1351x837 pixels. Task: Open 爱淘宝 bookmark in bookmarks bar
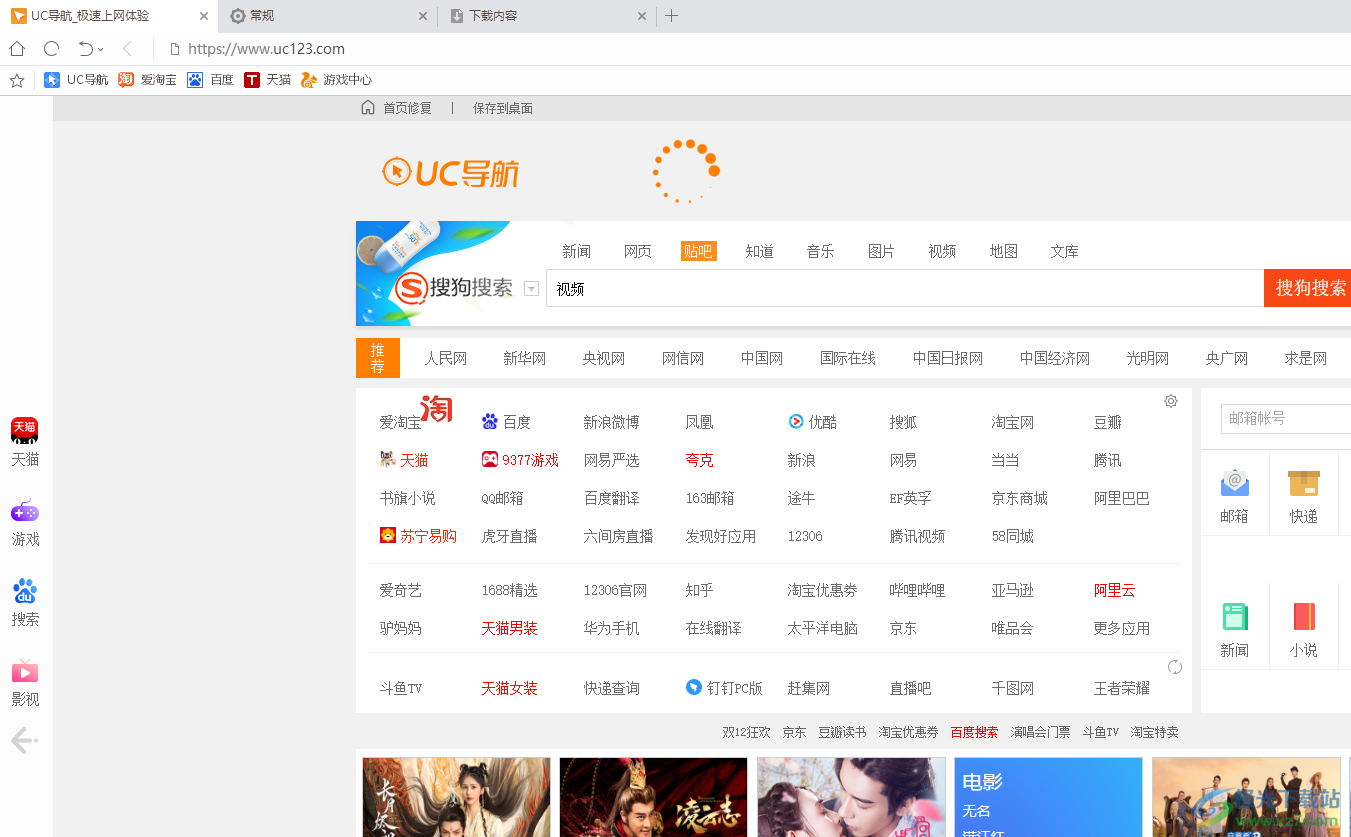point(147,80)
